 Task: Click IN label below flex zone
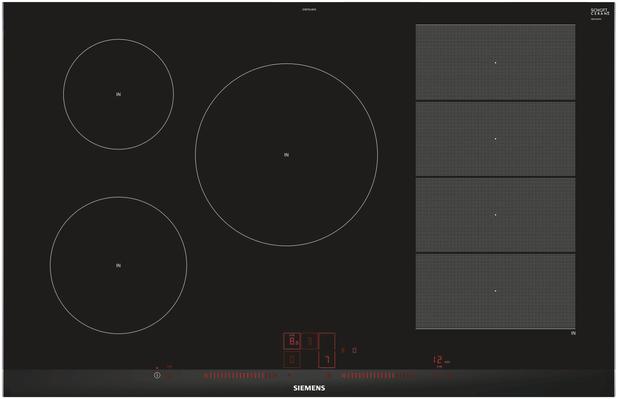coord(573,333)
